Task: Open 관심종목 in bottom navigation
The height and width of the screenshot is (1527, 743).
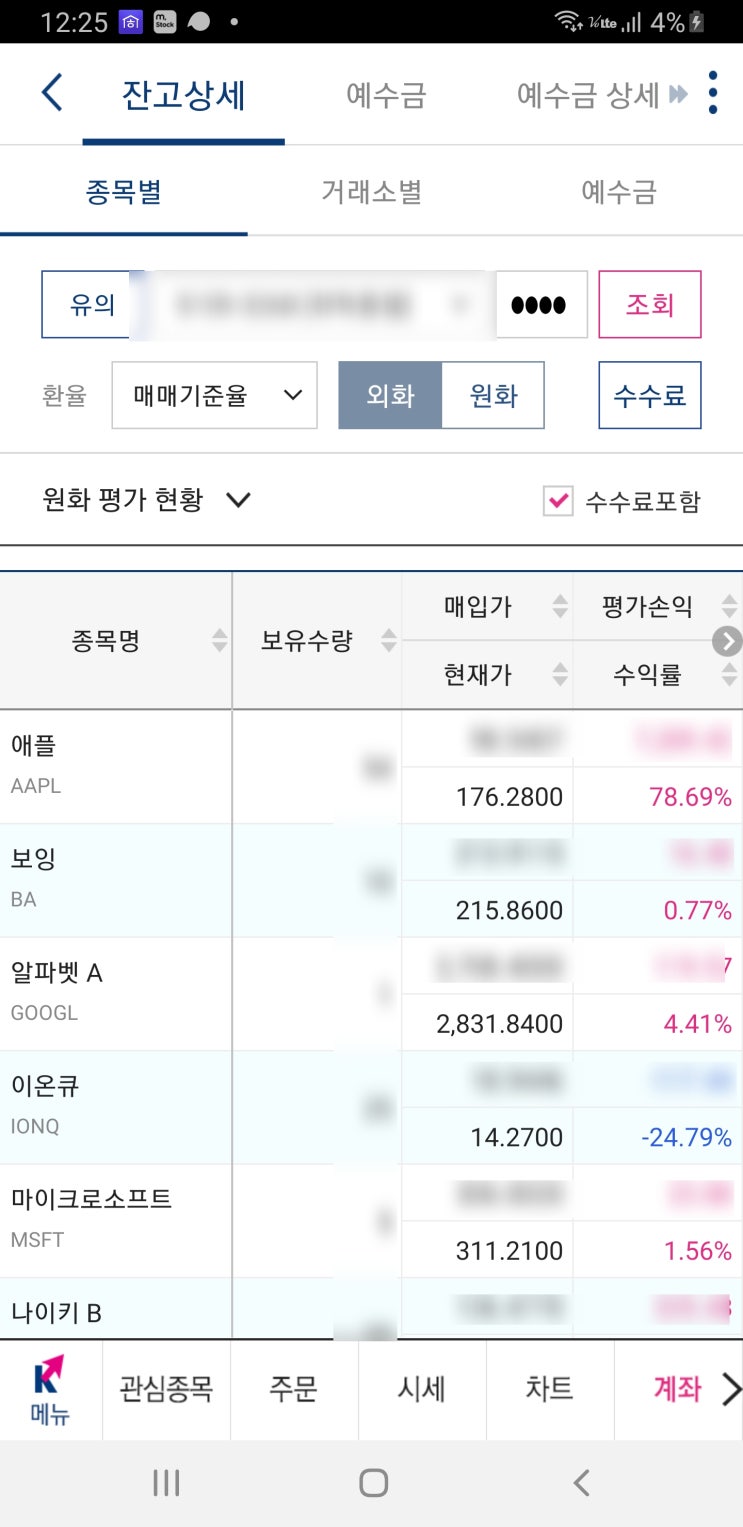Action: tap(166, 1389)
